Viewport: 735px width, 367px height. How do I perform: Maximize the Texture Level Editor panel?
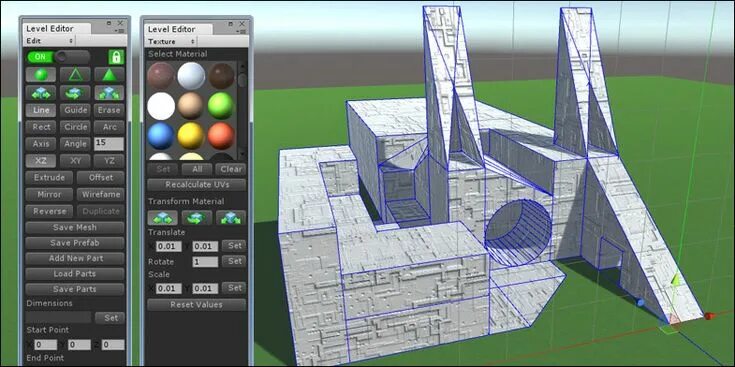tap(231, 23)
